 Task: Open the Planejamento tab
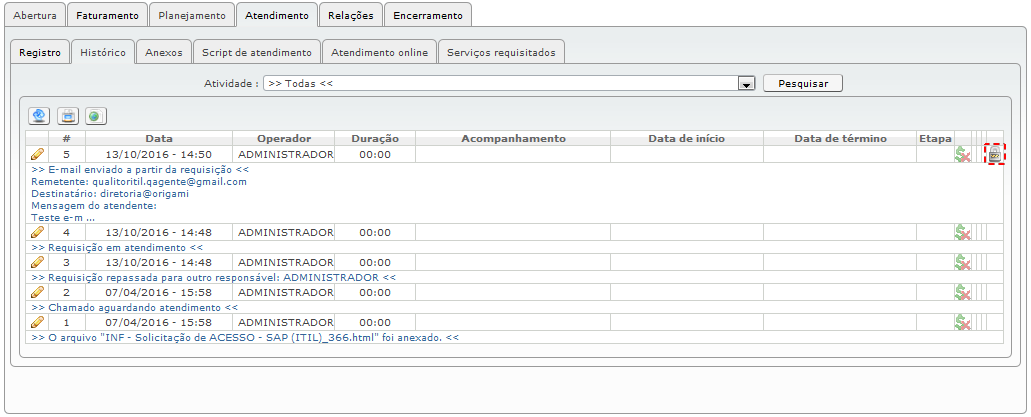[192, 15]
